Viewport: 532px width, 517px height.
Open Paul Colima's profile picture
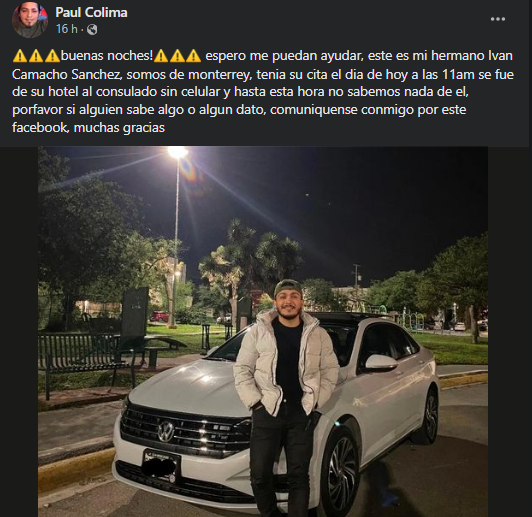coord(30,20)
